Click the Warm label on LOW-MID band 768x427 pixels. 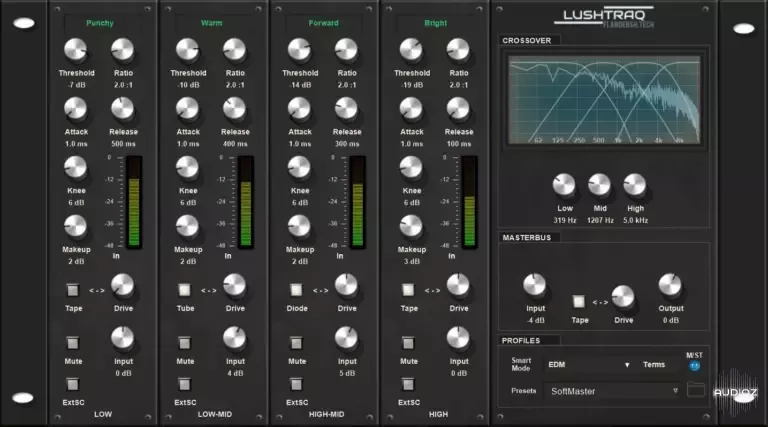212,23
